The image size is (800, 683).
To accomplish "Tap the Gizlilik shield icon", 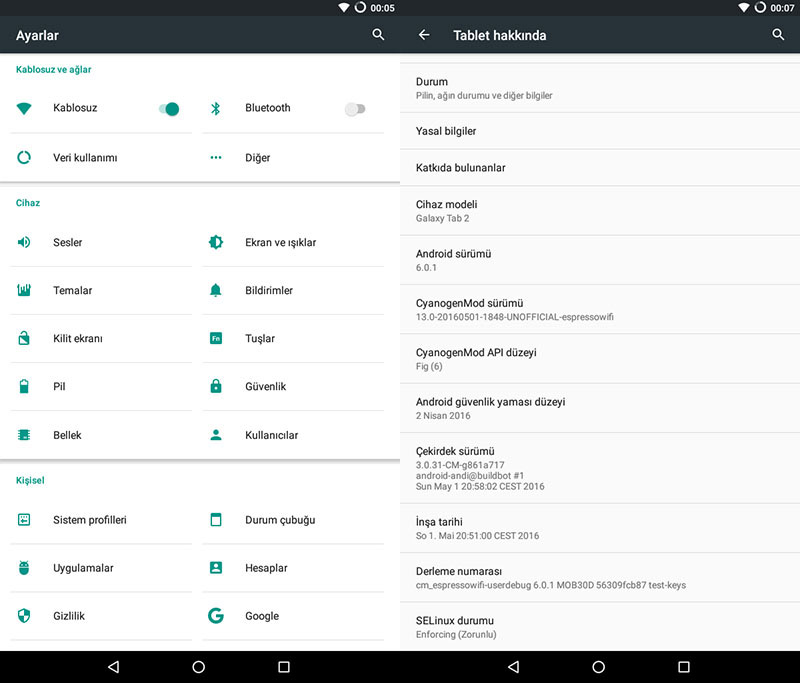I will pyautogui.click(x=24, y=616).
